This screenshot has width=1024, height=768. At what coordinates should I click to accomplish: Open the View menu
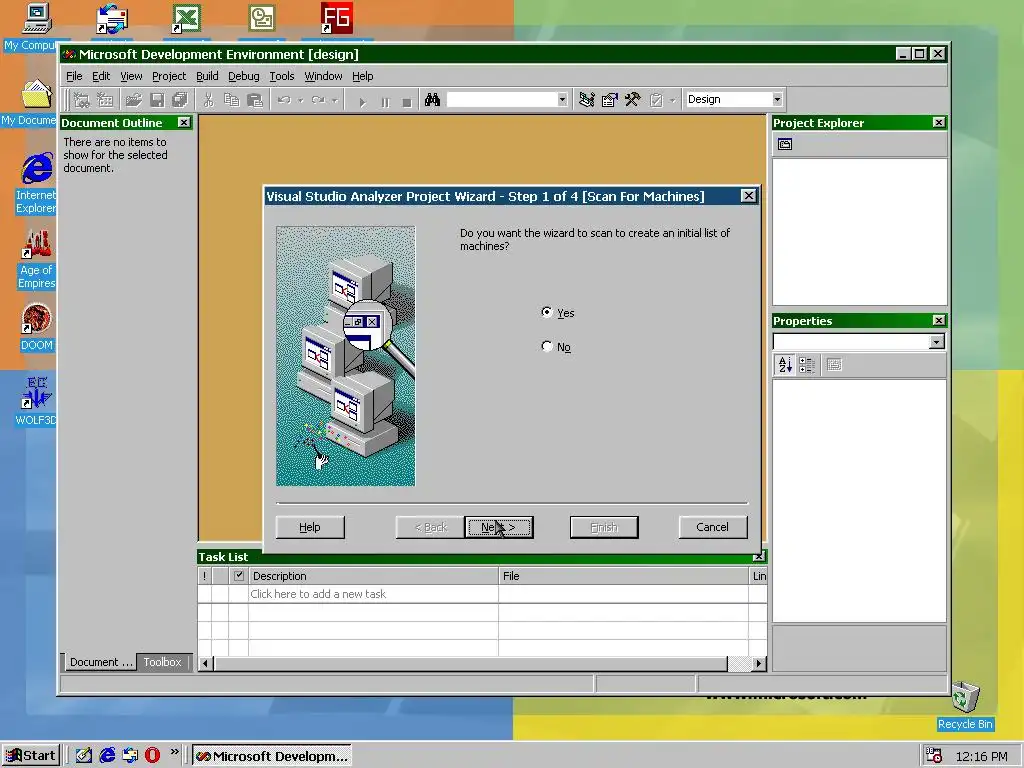(x=131, y=76)
